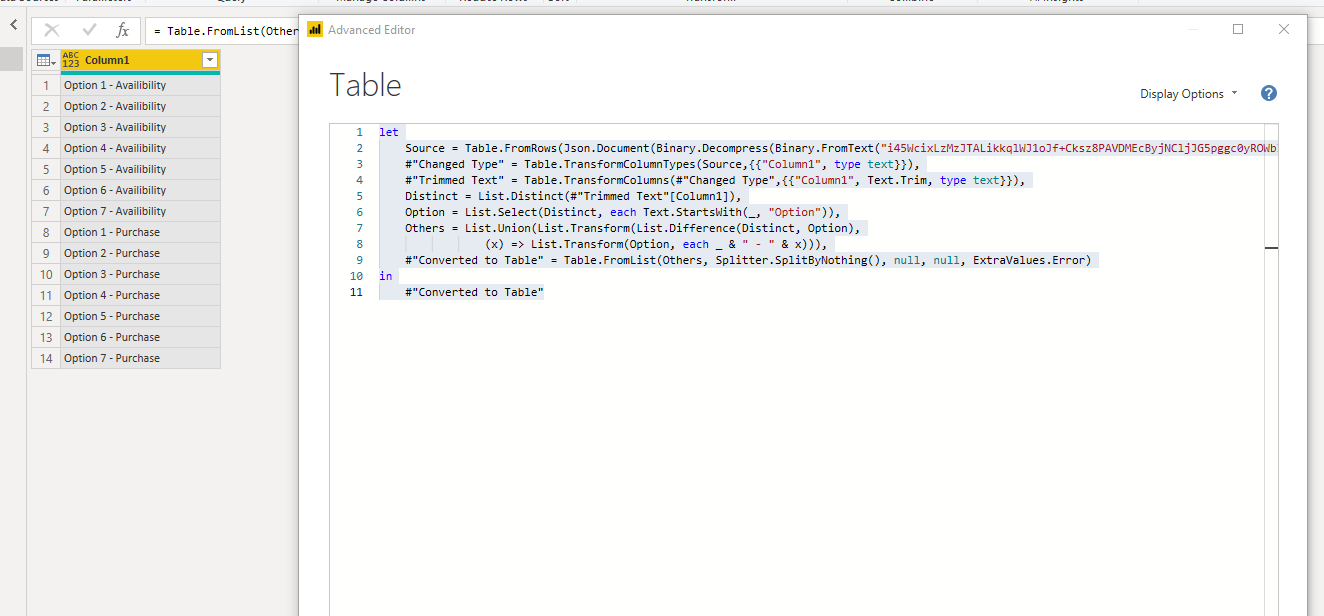Screen dimensions: 1324x616
Task: Select row number 14 in the grid
Action: point(46,358)
